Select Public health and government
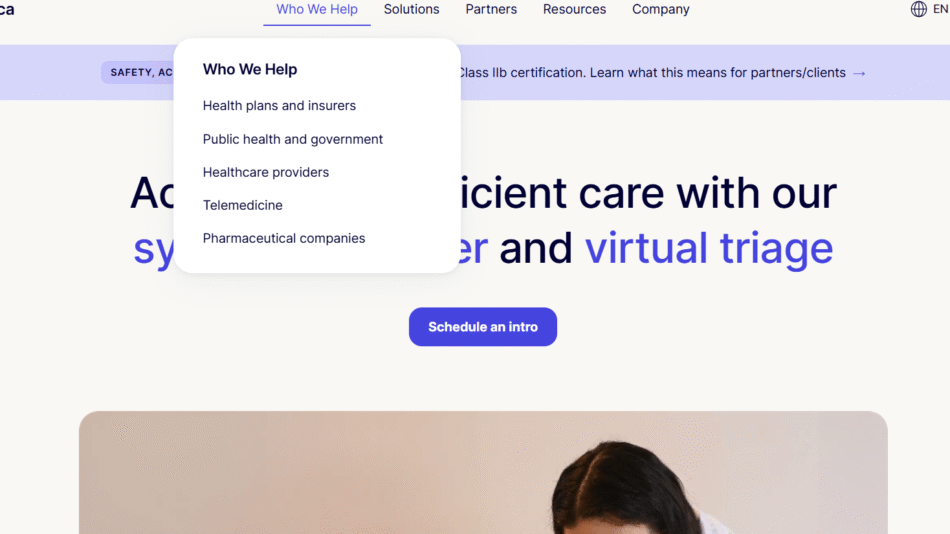Image resolution: width=950 pixels, height=534 pixels. pos(293,139)
